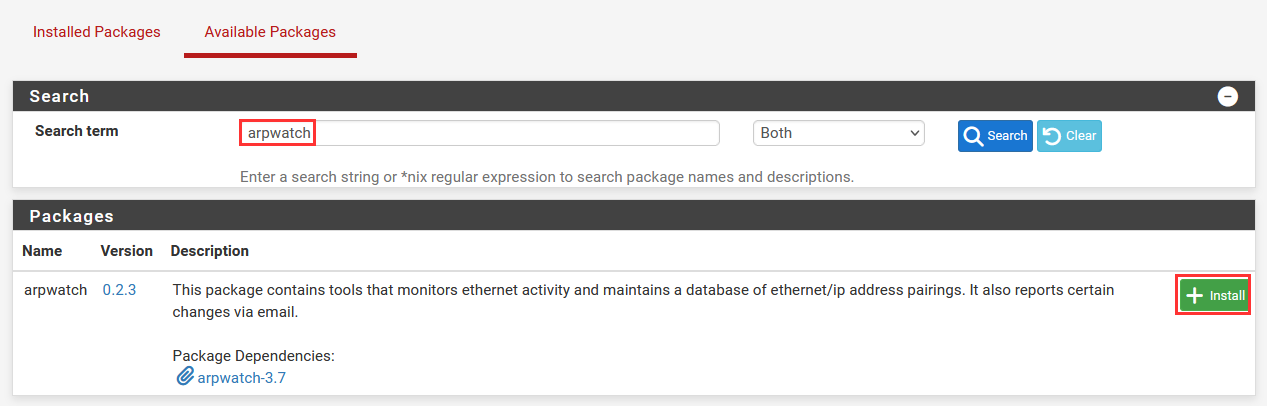Click the Packages panel heading
The image size is (1267, 406).
pos(71,216)
